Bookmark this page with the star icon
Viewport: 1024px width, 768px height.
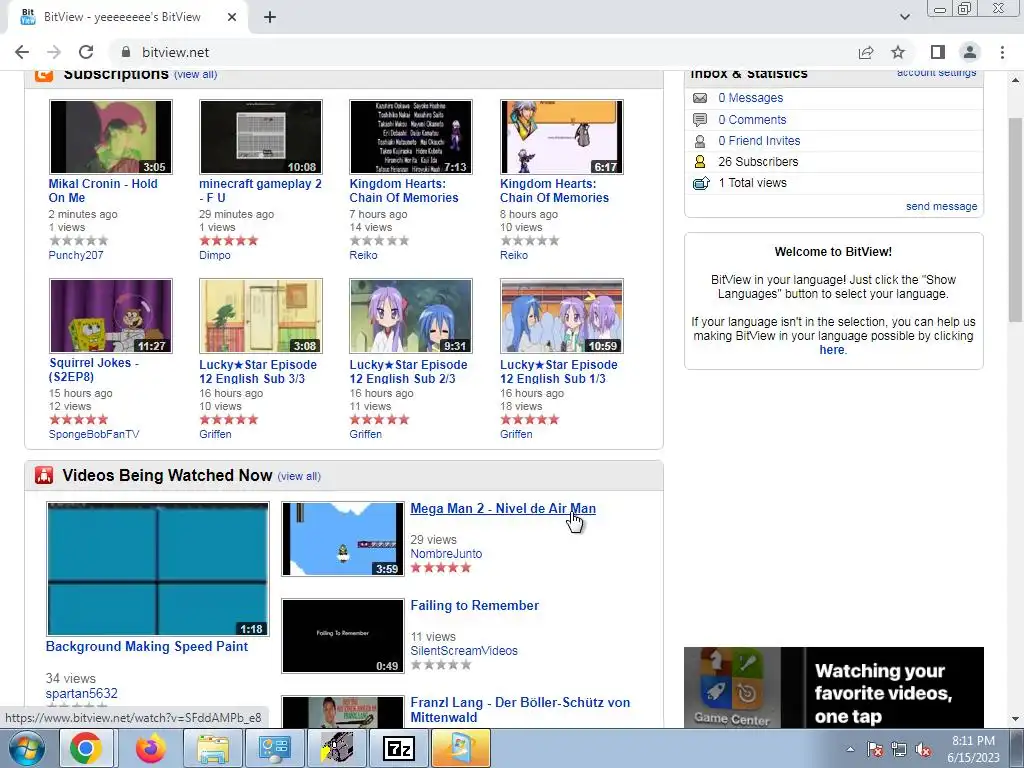(898, 52)
